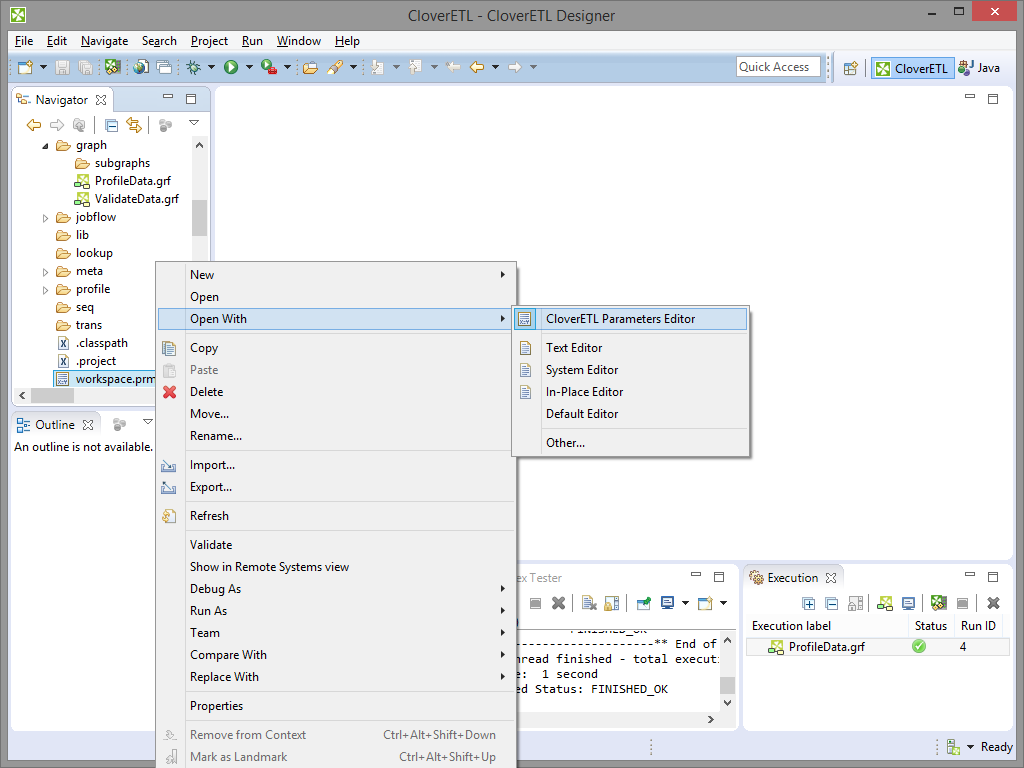Click the Open Perspective icon

coord(850,68)
